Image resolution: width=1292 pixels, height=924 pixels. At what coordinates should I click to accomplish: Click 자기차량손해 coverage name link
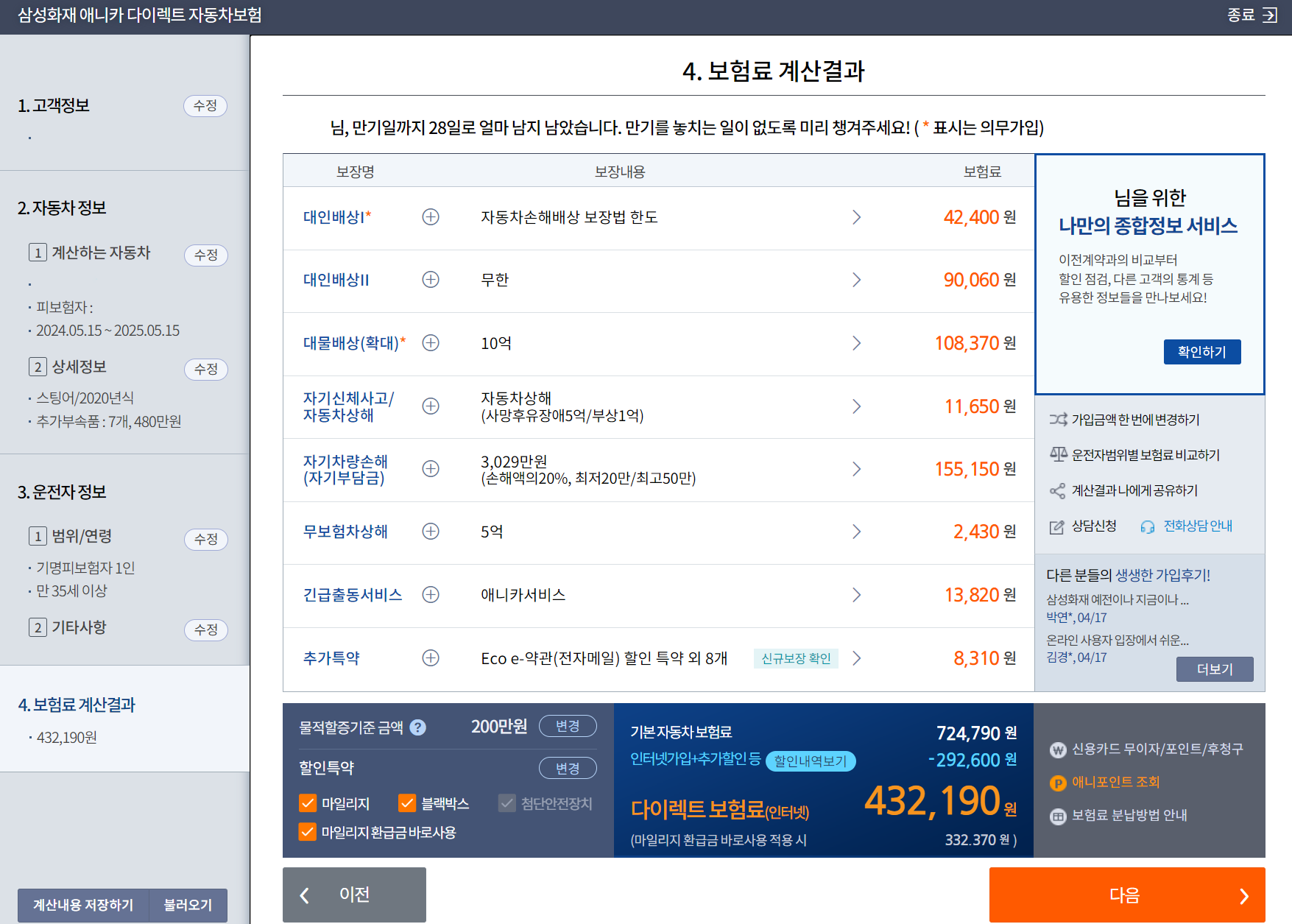(x=345, y=469)
